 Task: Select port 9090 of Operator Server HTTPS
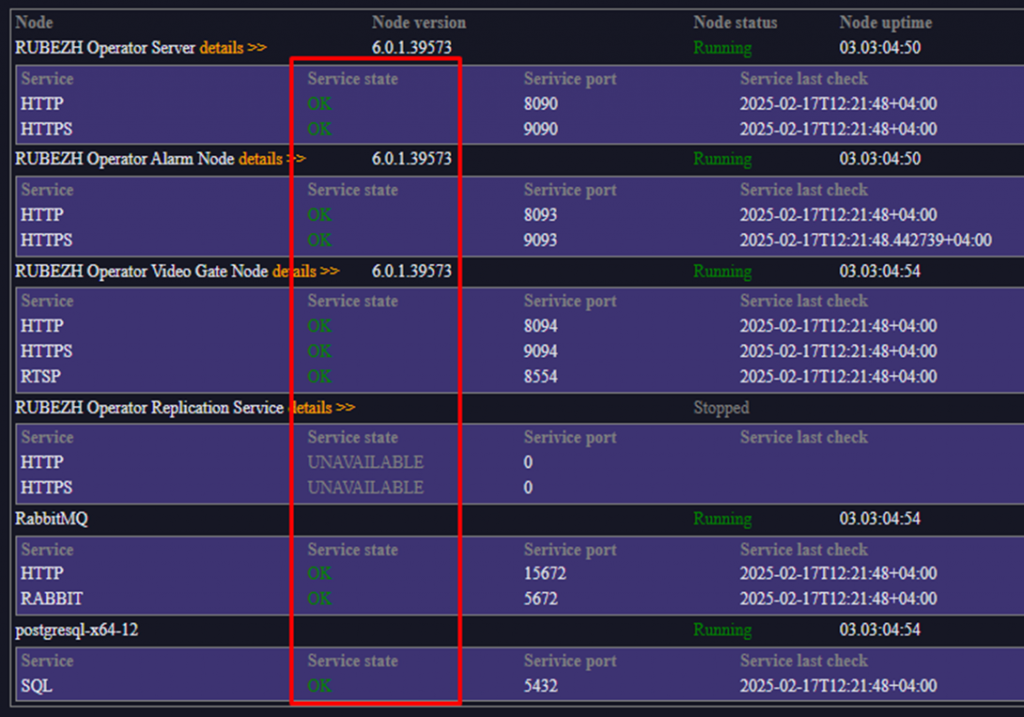click(x=540, y=129)
